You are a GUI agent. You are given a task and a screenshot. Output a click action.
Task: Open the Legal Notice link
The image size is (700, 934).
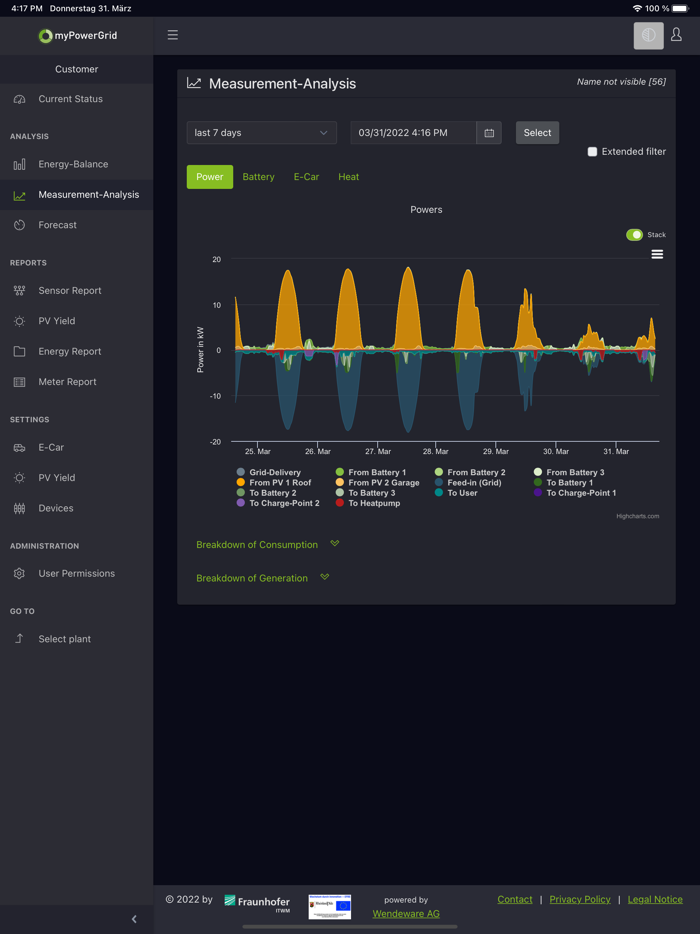pos(655,899)
